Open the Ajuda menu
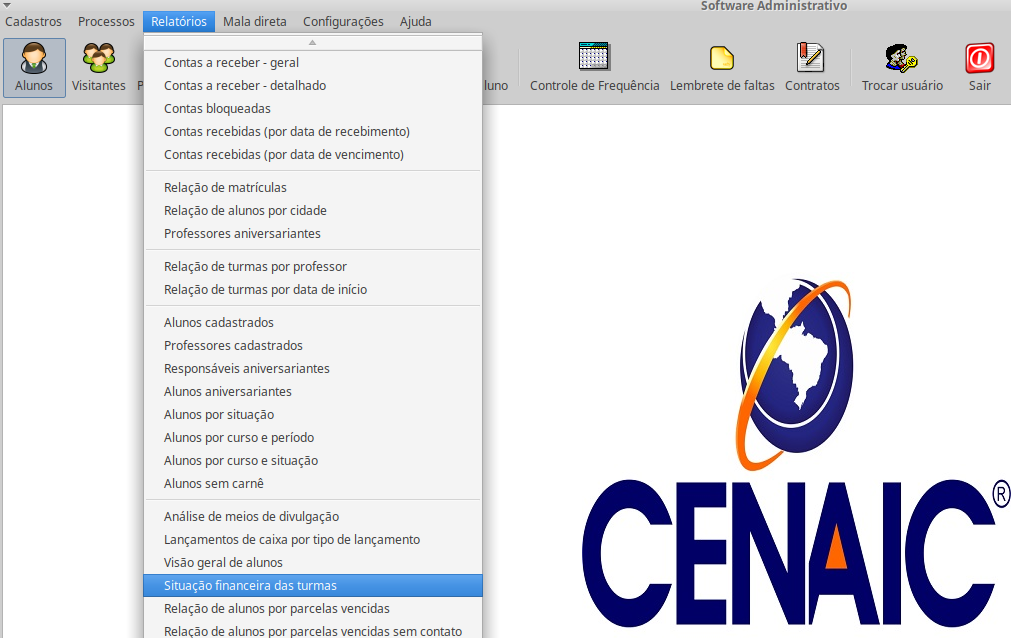1011x638 pixels. point(416,21)
